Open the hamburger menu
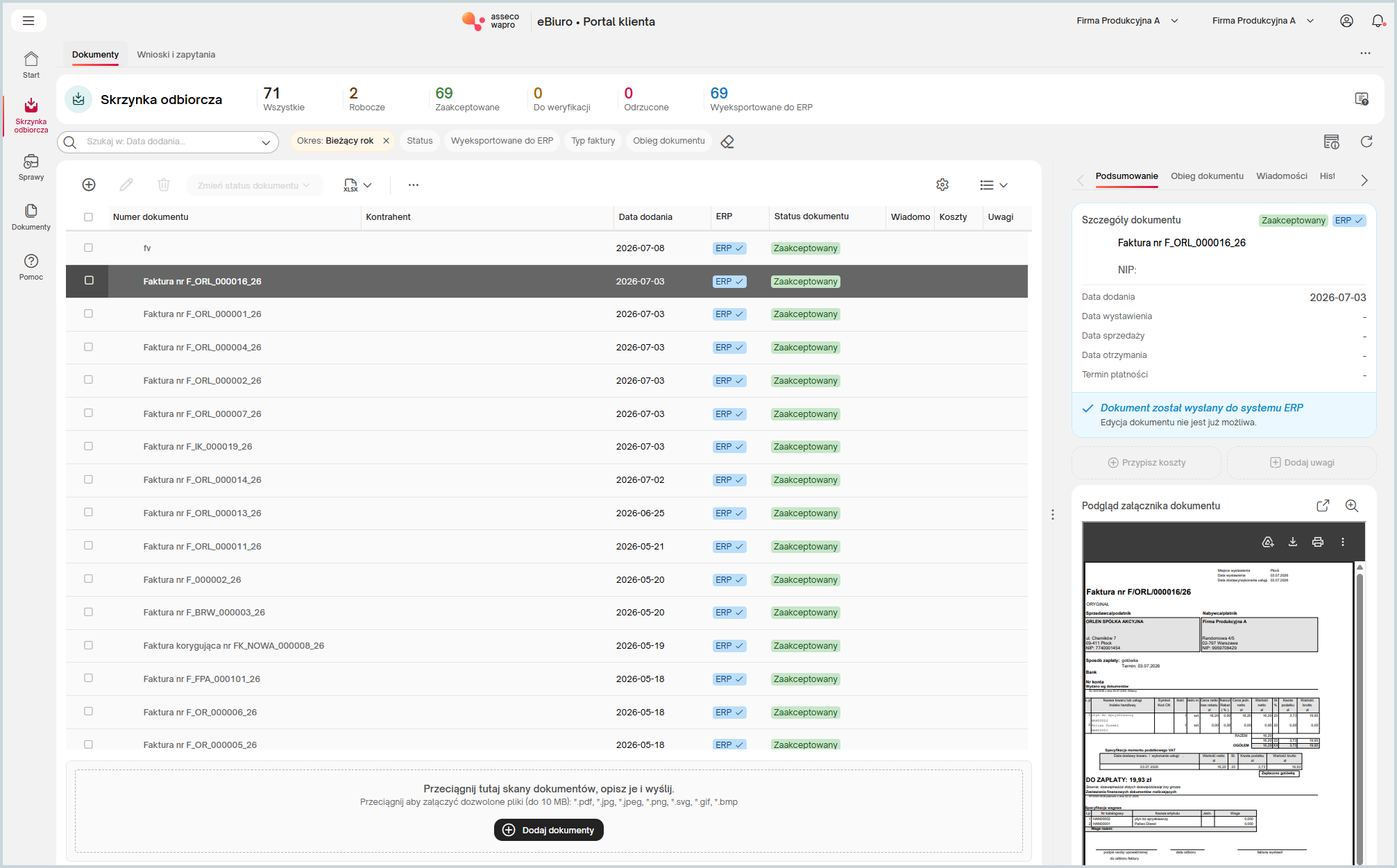Image resolution: width=1397 pixels, height=868 pixels. point(28,21)
